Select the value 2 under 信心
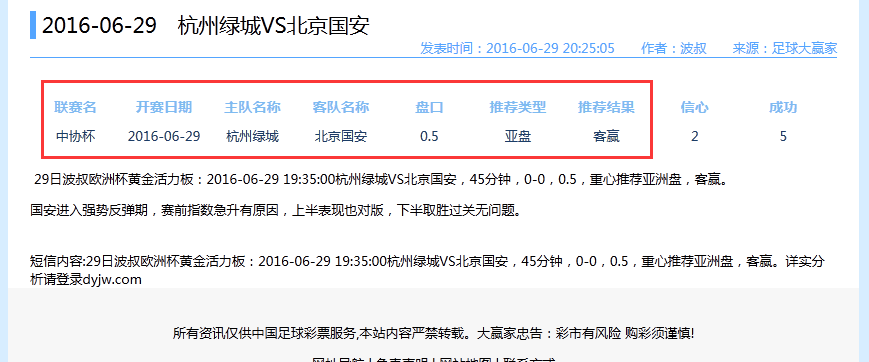 click(x=694, y=136)
